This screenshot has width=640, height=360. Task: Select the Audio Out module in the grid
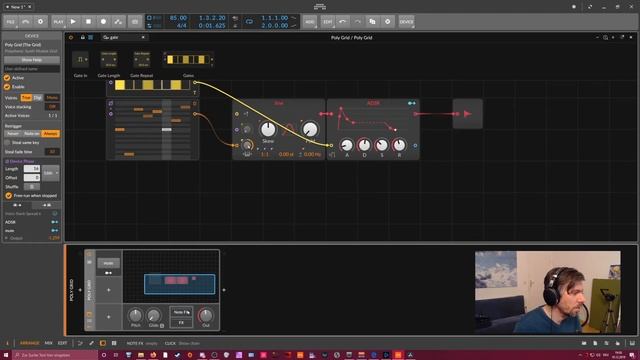point(468,114)
